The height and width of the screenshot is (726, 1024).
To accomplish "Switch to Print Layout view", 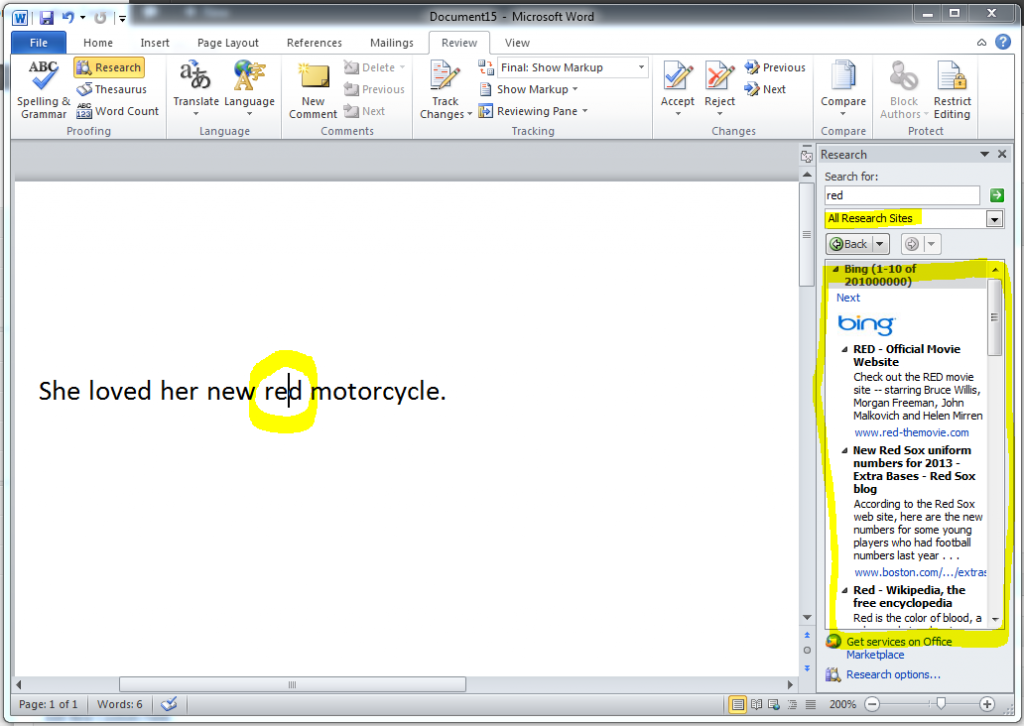I will click(737, 704).
